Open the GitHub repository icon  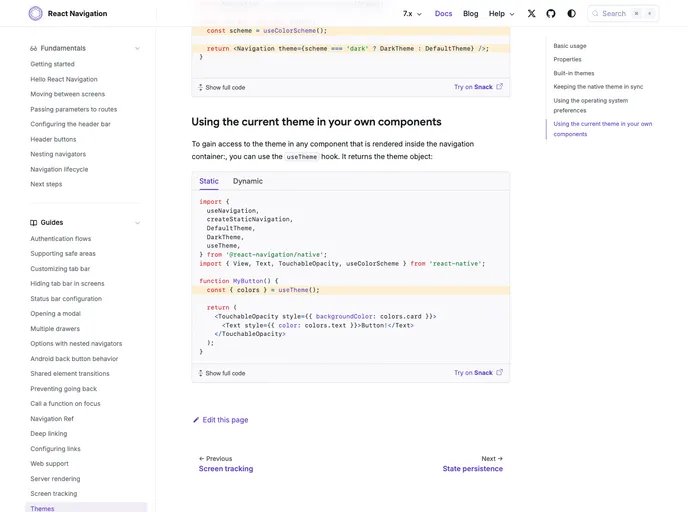coord(551,14)
